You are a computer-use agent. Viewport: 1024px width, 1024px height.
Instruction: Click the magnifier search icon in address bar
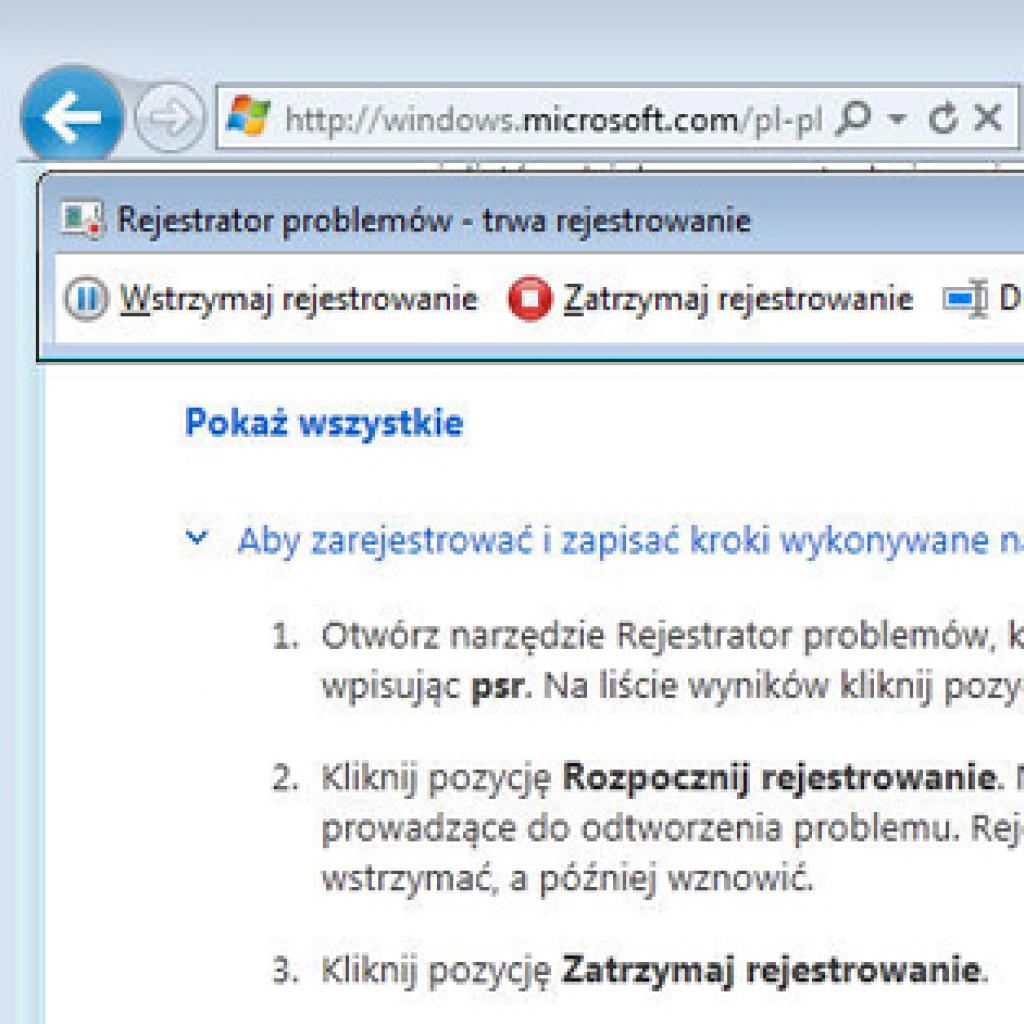pos(854,118)
